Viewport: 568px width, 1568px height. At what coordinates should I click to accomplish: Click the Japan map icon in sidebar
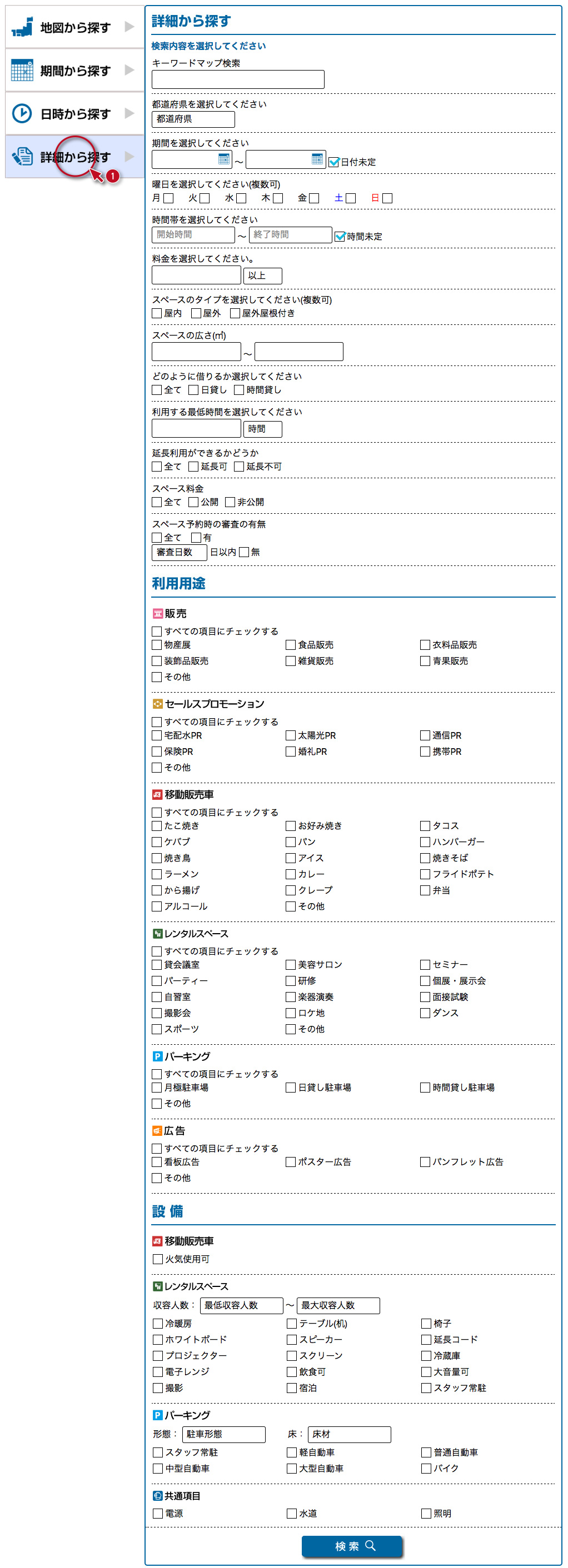coord(23,27)
